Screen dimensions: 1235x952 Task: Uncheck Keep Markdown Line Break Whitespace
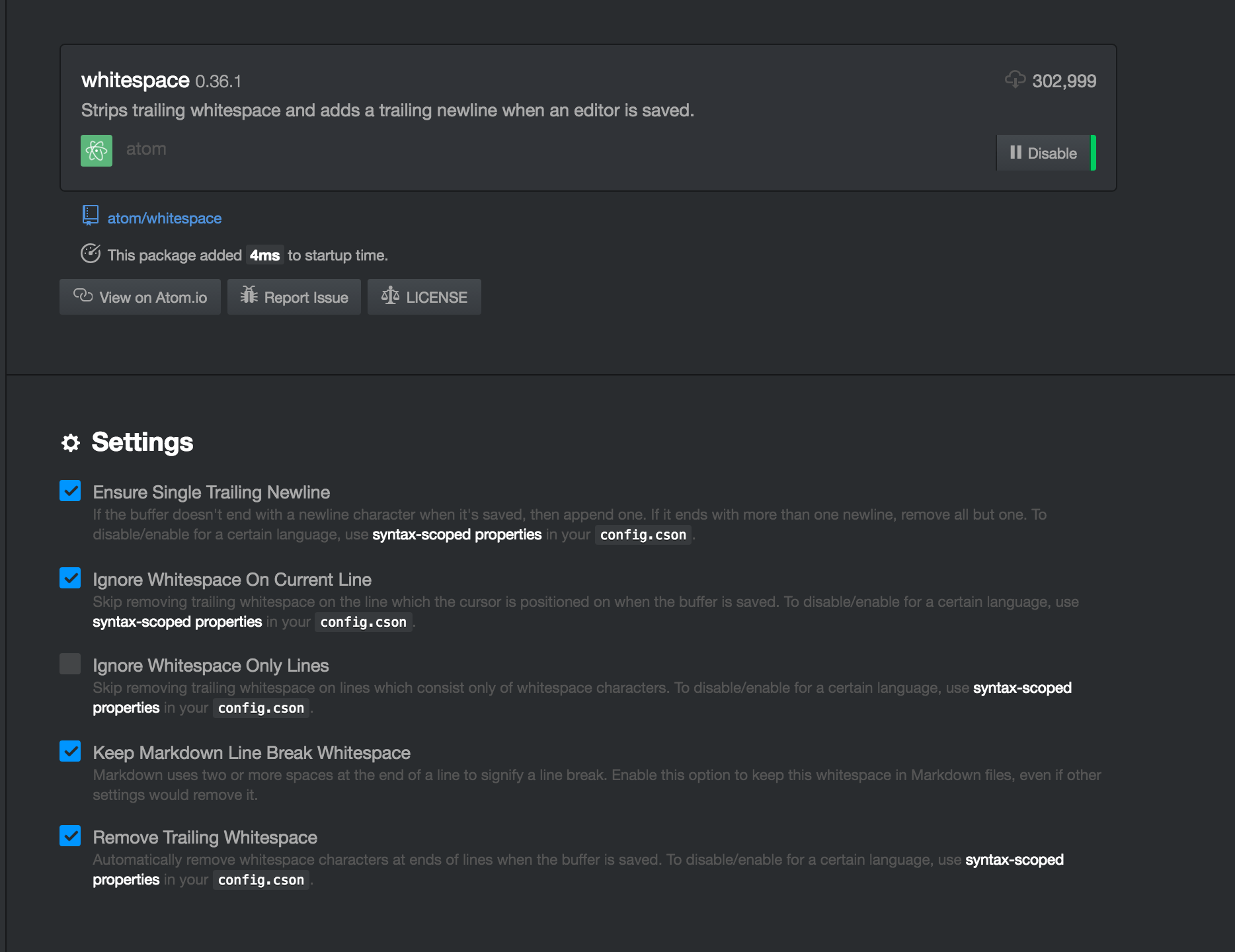pos(71,752)
